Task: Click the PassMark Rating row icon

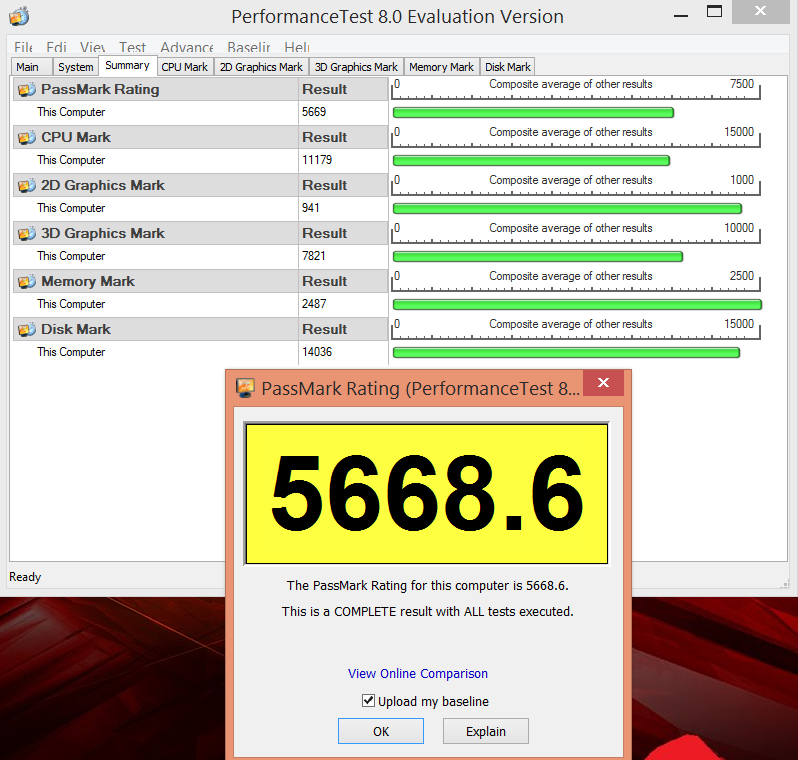Action: click(27, 90)
